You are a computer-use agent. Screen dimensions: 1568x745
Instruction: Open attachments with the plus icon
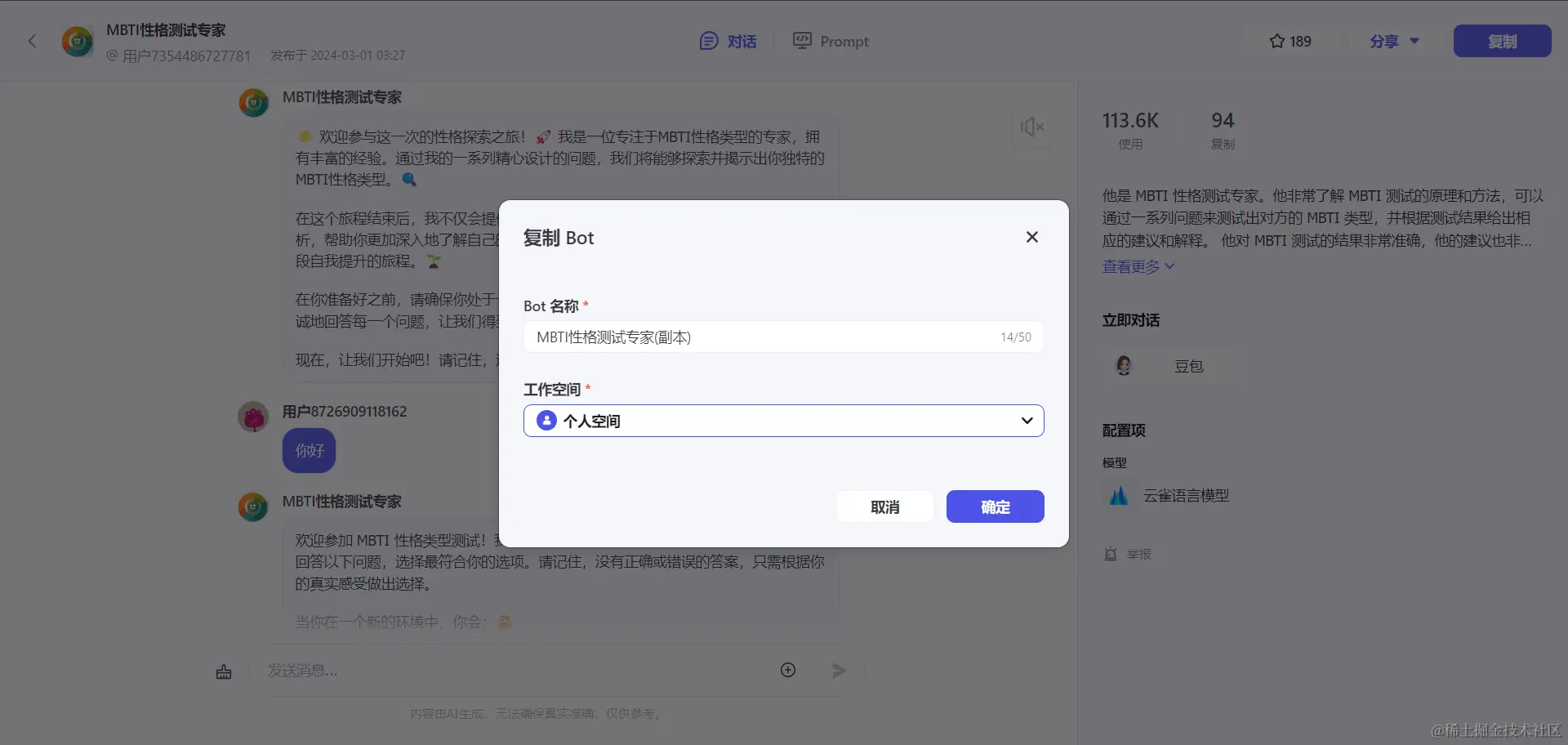point(788,670)
